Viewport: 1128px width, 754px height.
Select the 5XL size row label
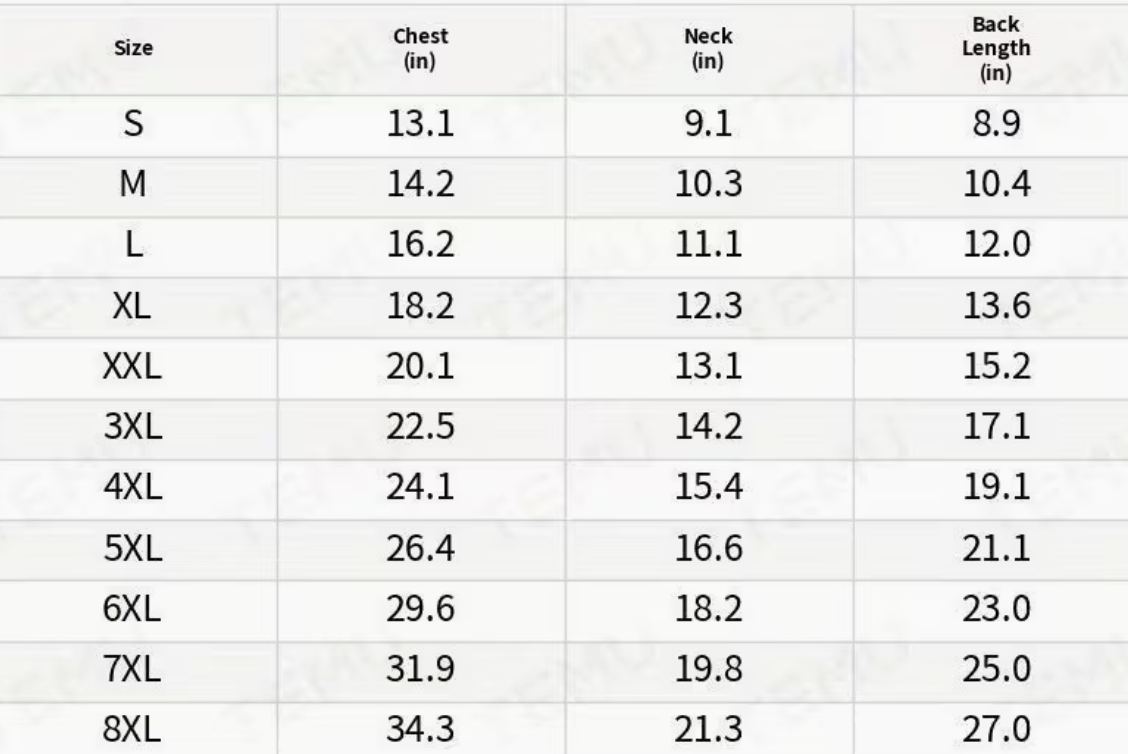[x=132, y=549]
